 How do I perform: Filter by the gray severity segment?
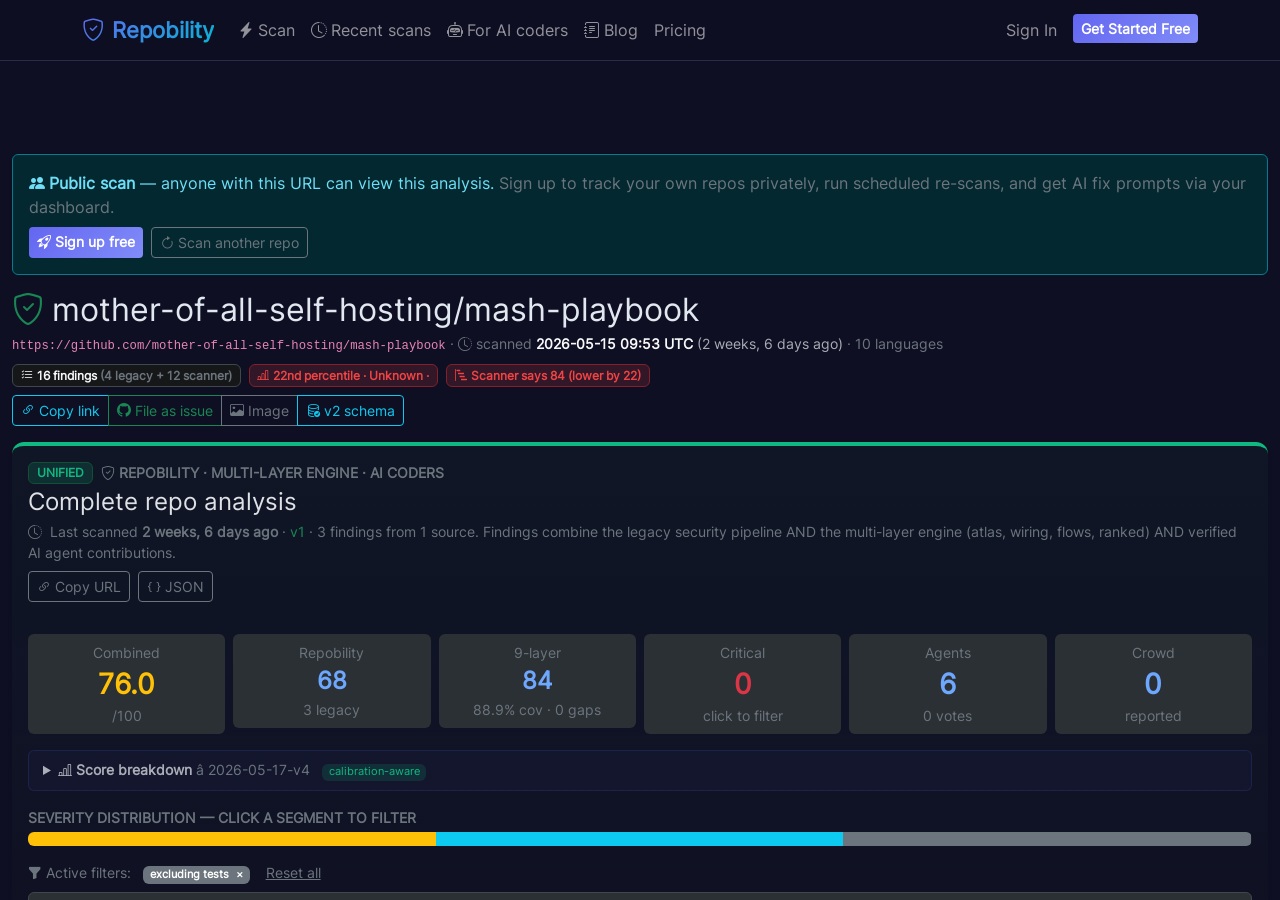pyautogui.click(x=1047, y=839)
